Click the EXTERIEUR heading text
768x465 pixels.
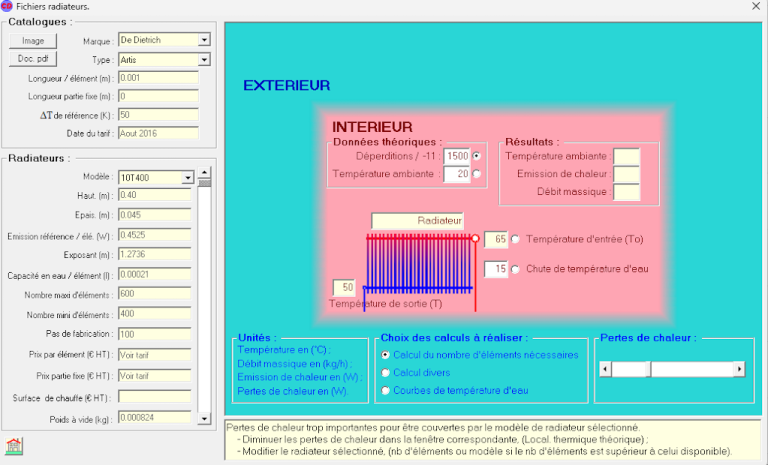(287, 85)
